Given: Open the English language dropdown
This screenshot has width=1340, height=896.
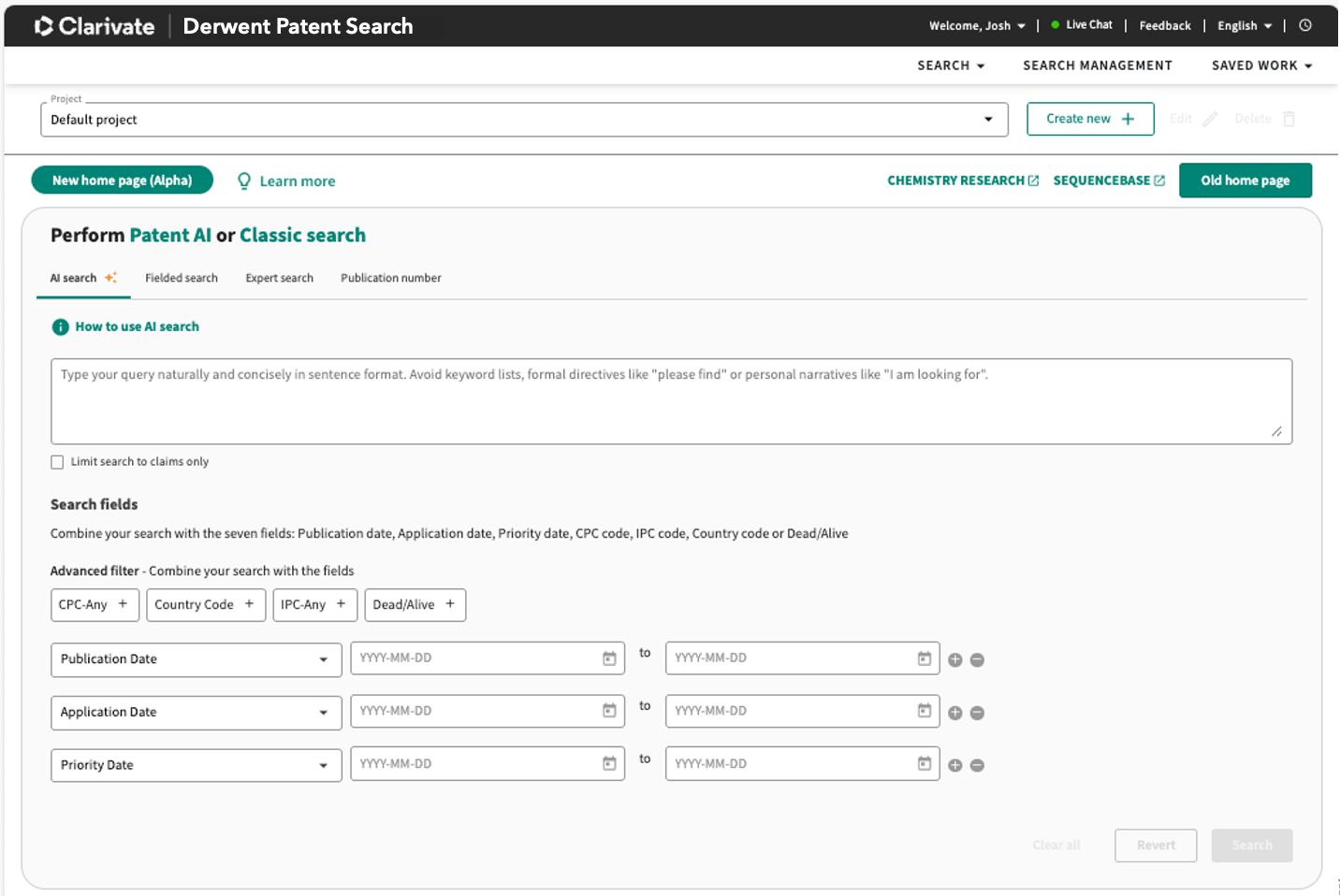Looking at the screenshot, I should point(1244,26).
